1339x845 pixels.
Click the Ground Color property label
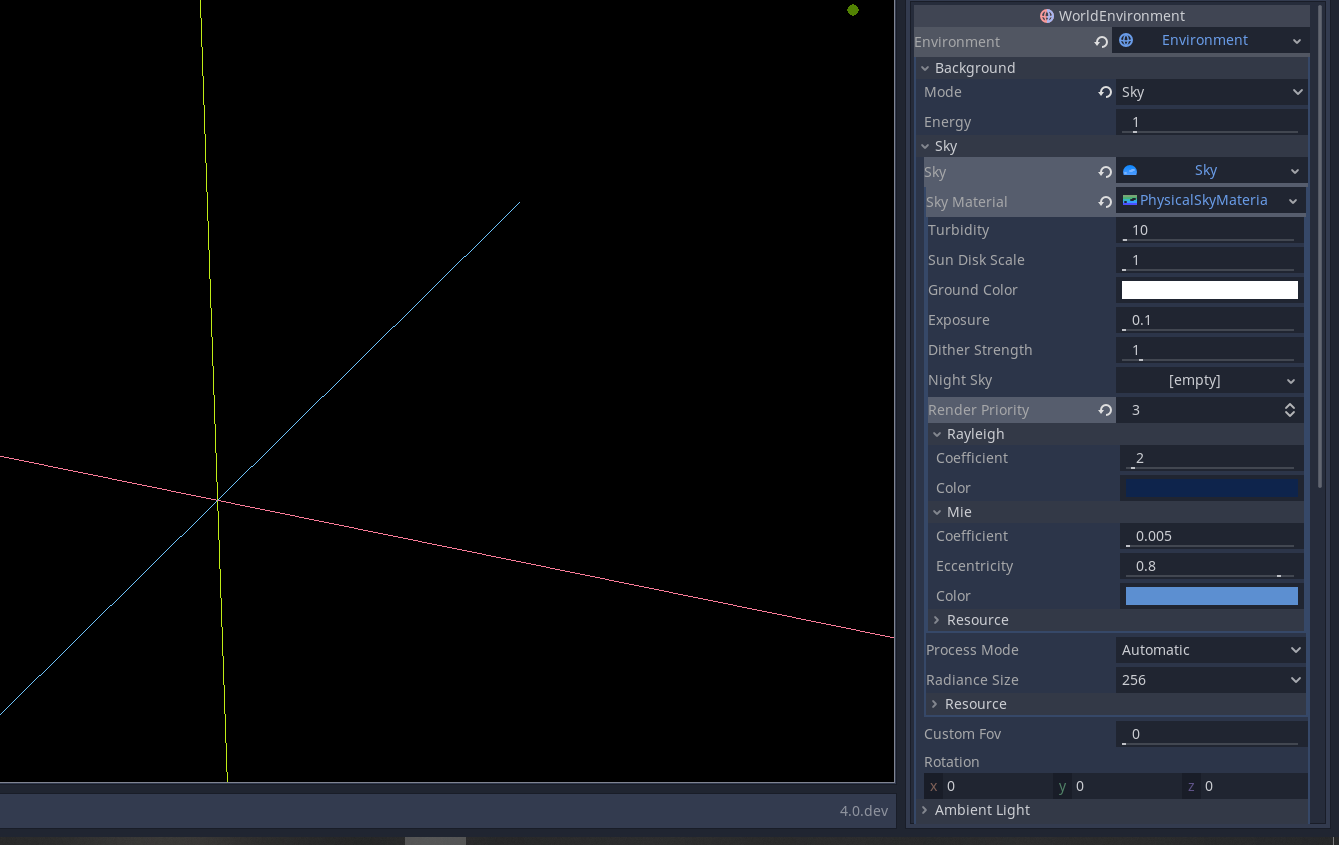pos(972,290)
